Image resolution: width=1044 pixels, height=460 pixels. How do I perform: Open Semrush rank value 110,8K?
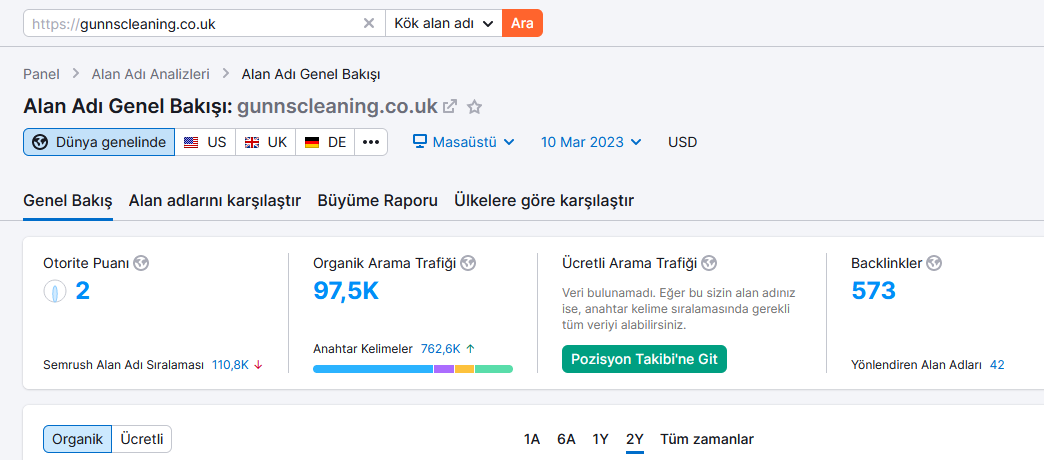[230, 365]
